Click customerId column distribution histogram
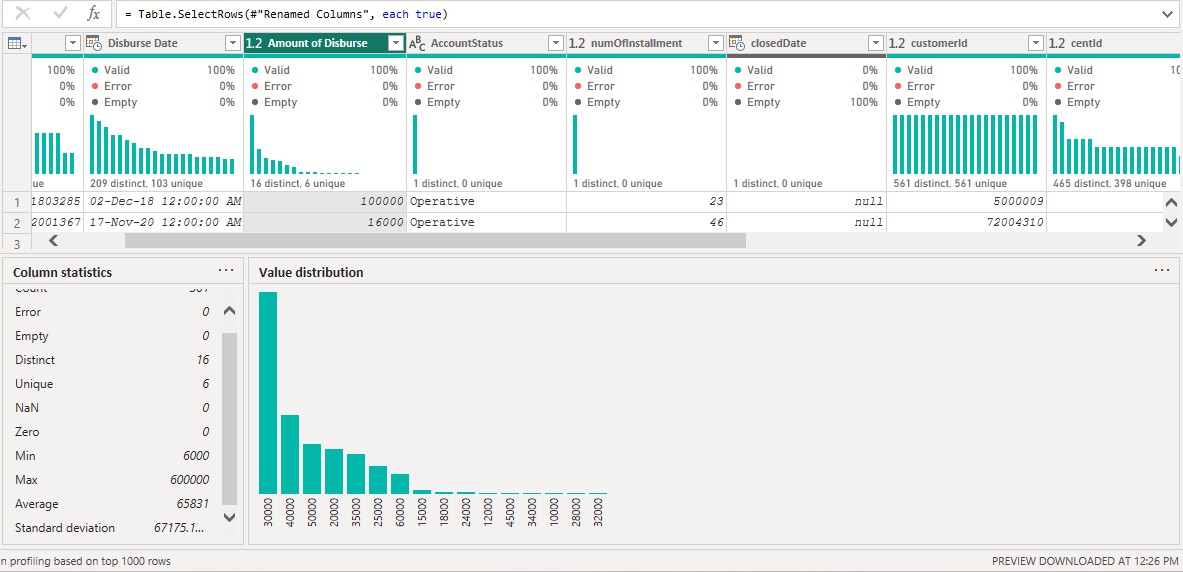The height and width of the screenshot is (572, 1183). point(966,145)
